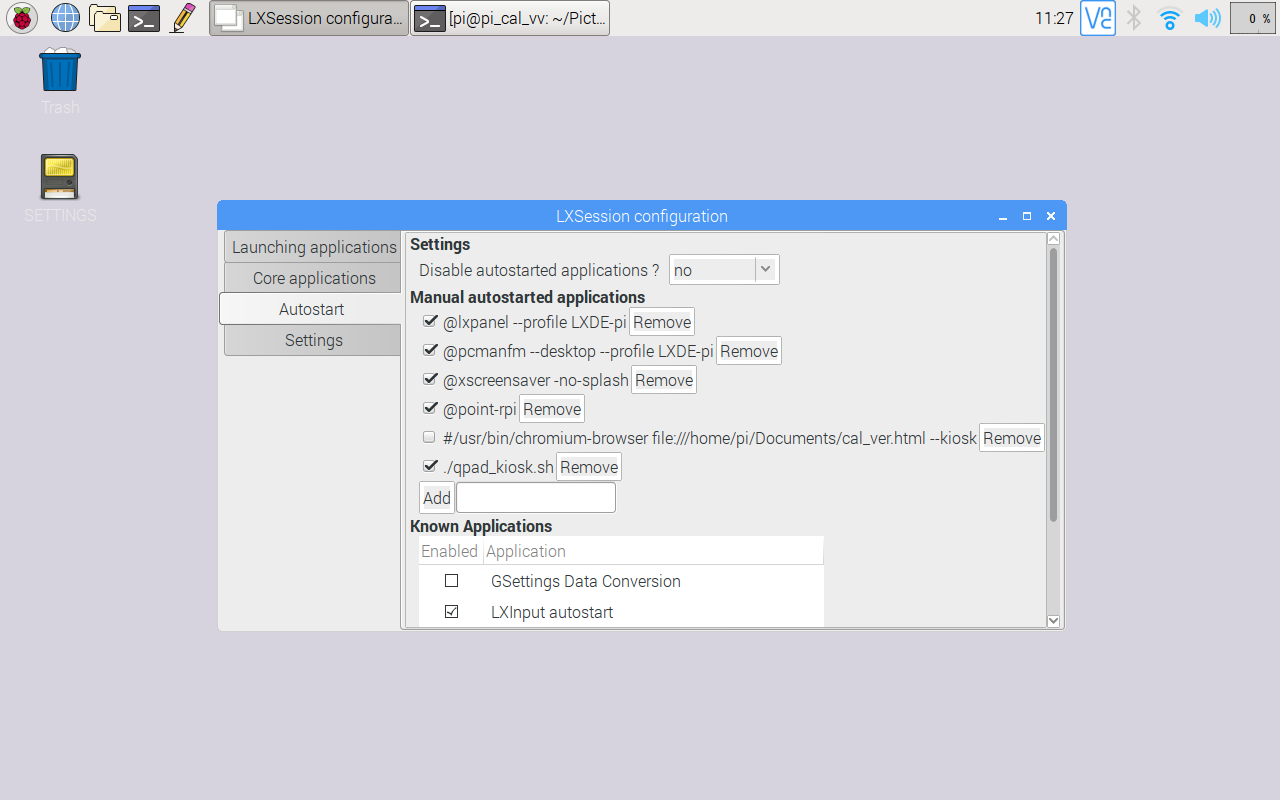
Task: Open the Launching applications section
Action: [312, 247]
